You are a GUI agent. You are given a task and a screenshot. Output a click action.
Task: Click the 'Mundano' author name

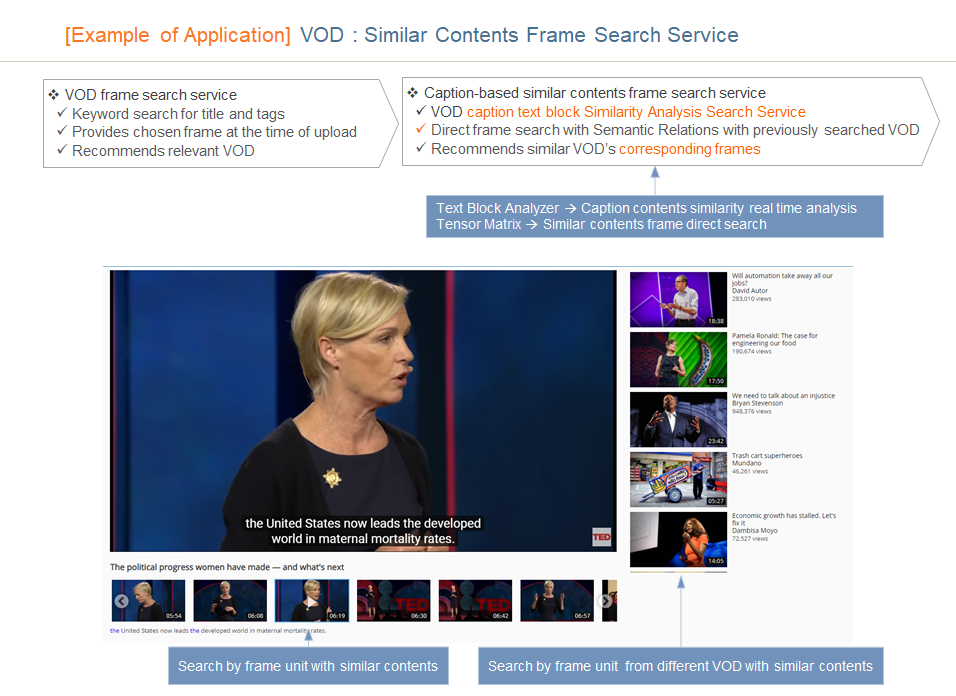tap(746, 463)
